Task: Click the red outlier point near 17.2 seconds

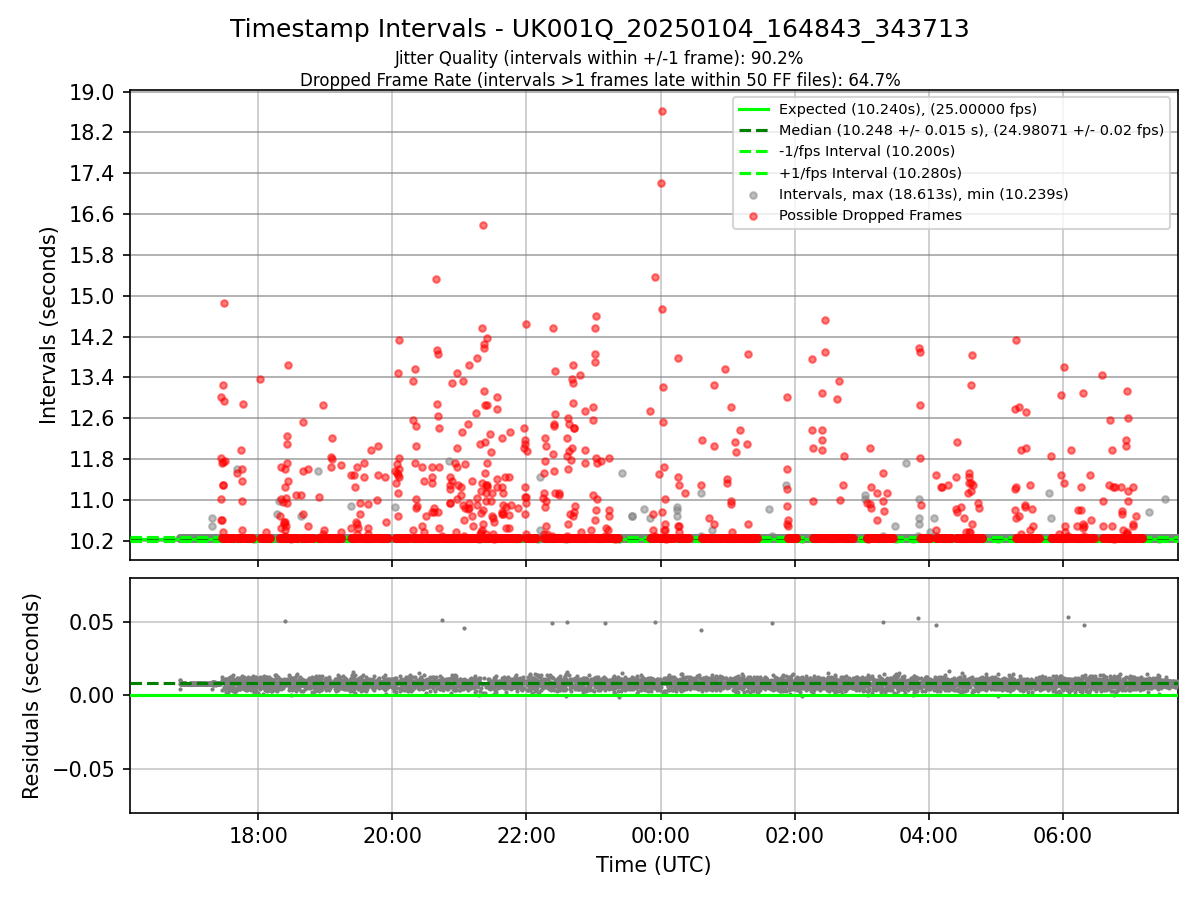Action: click(x=661, y=183)
